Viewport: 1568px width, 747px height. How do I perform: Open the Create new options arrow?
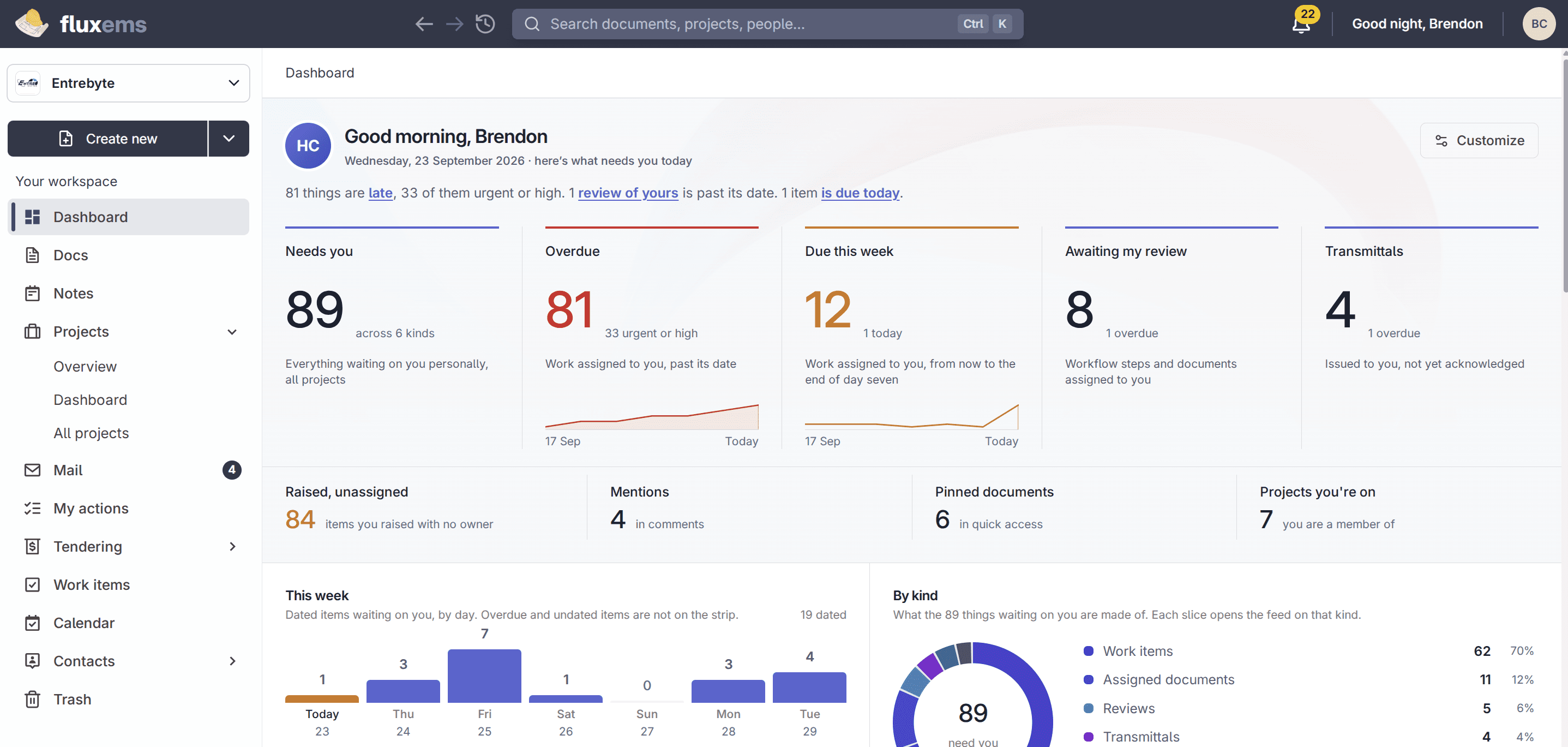(x=229, y=139)
